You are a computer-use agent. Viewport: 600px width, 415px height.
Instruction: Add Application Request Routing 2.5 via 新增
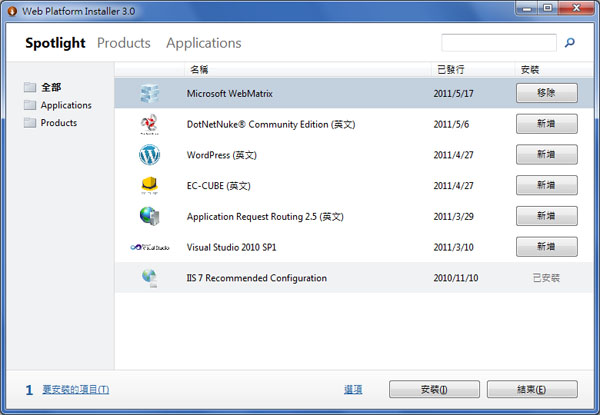(546, 216)
